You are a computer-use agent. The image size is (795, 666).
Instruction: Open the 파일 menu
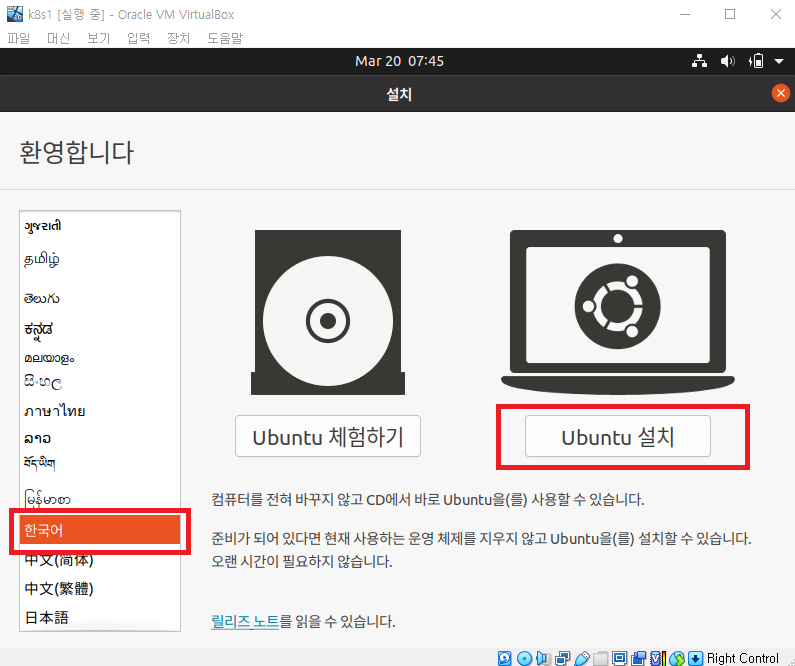pos(19,38)
